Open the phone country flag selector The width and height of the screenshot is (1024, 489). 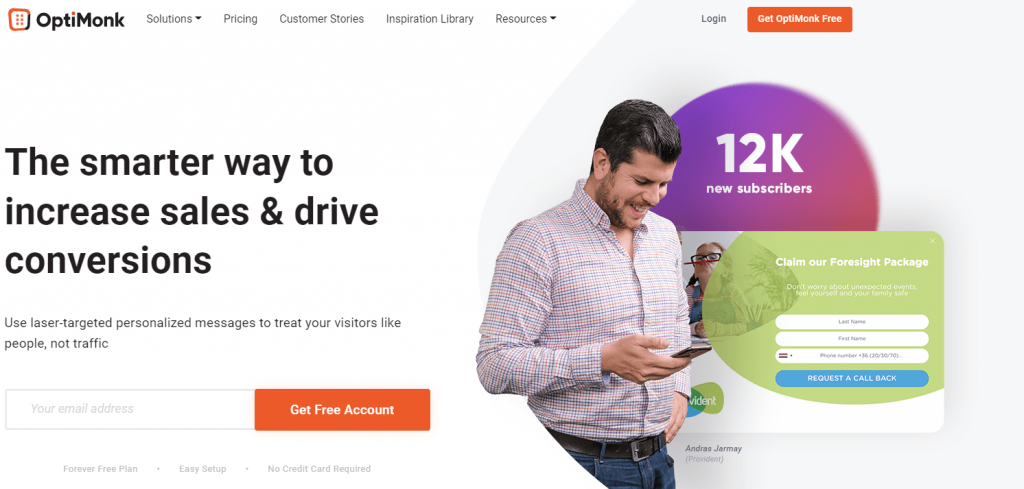[785, 356]
